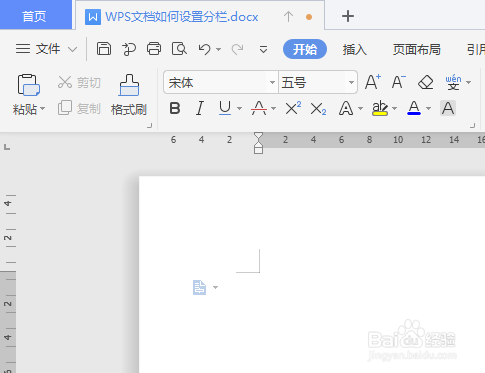Image resolution: width=485 pixels, height=373 pixels.
Task: Expand the font name dropdown arrow
Action: coord(272,82)
